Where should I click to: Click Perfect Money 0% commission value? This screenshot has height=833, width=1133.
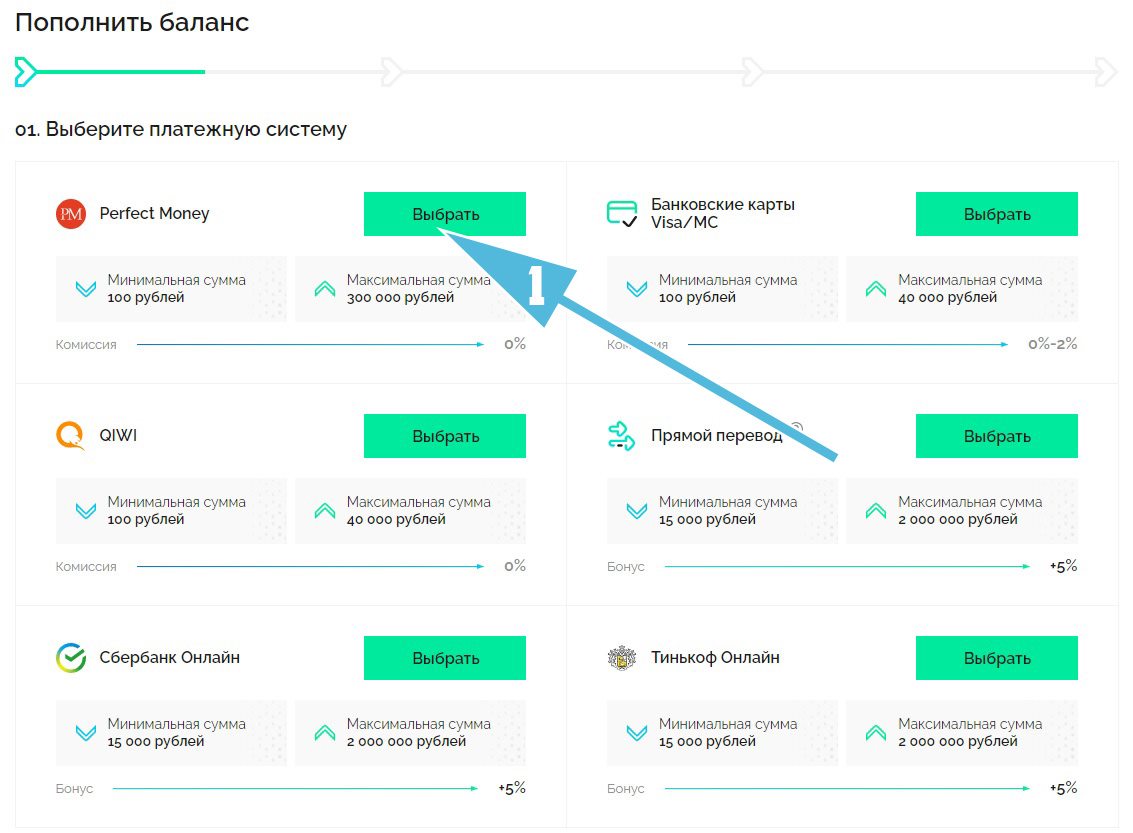(514, 344)
